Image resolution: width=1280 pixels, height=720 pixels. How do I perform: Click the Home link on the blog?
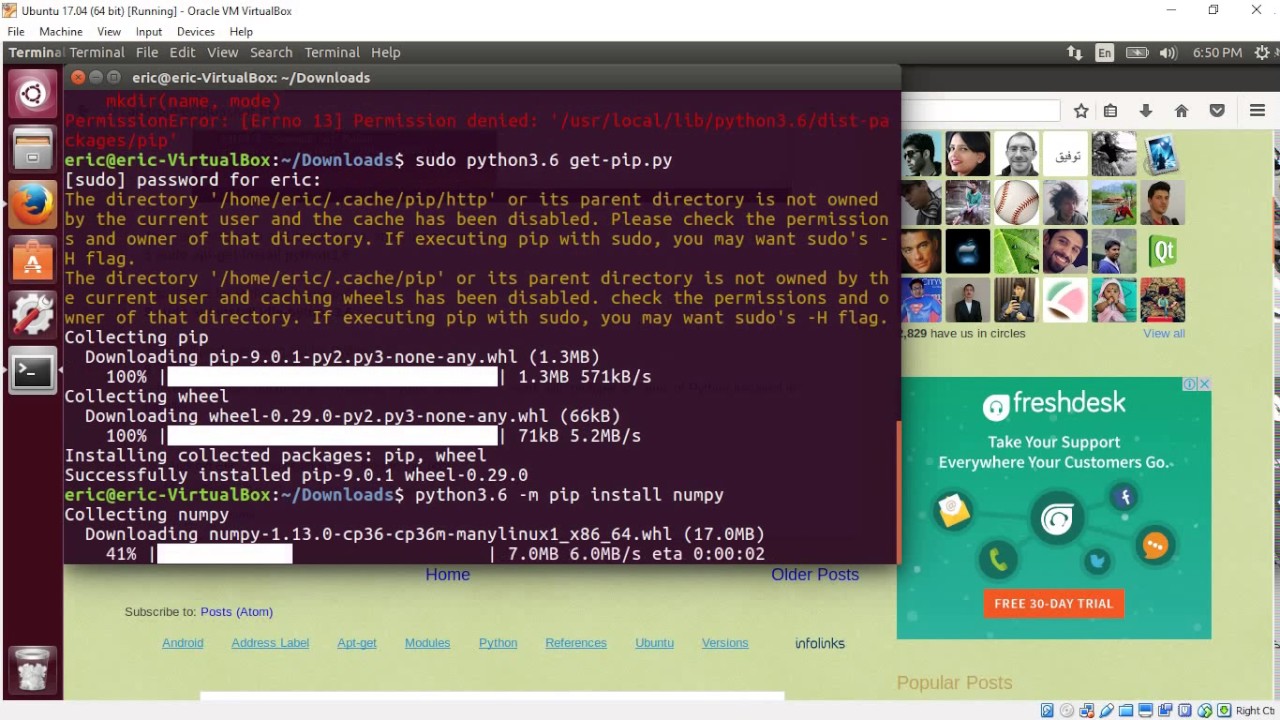tap(448, 575)
